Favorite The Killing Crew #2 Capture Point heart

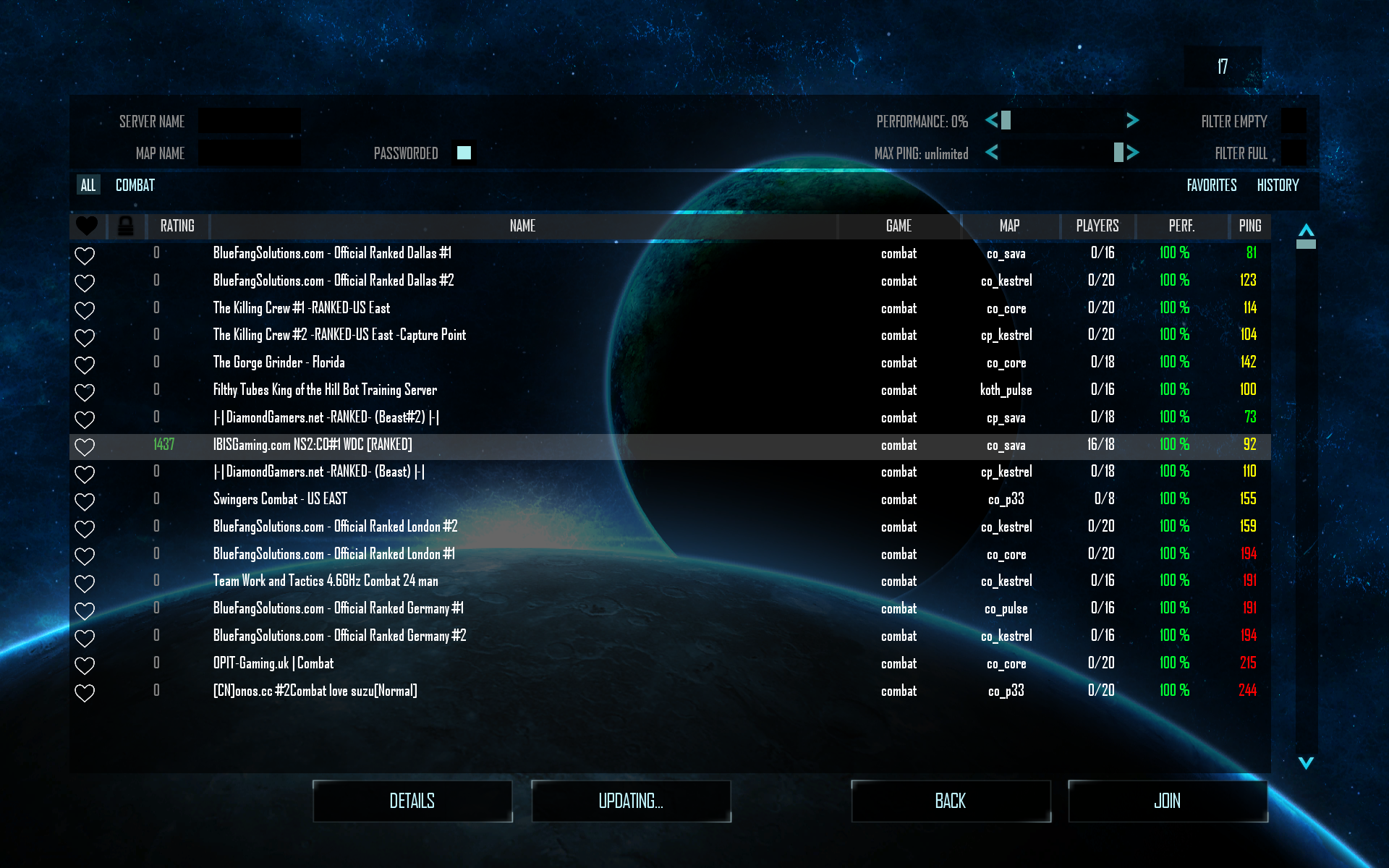tap(85, 337)
